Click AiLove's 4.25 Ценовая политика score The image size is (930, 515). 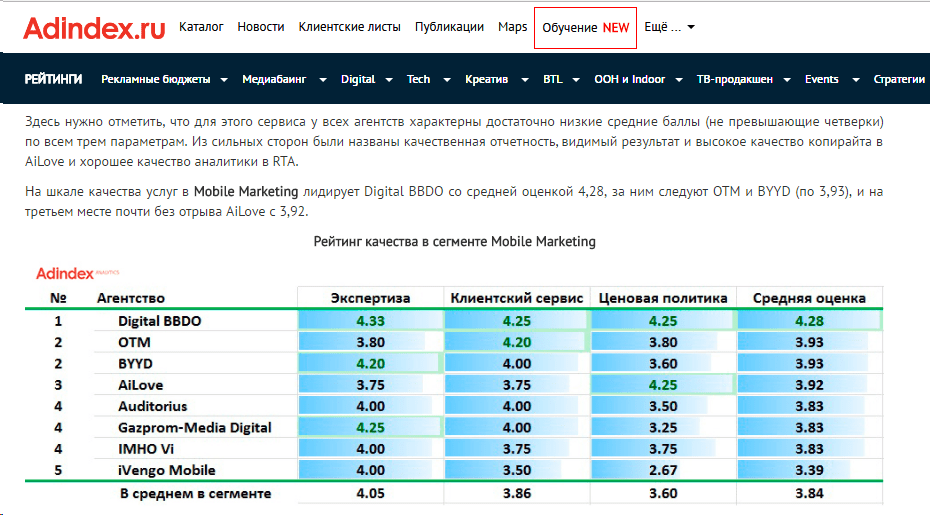tap(663, 385)
